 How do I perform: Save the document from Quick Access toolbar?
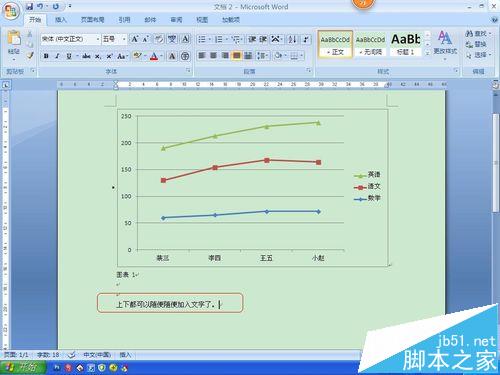pos(30,6)
